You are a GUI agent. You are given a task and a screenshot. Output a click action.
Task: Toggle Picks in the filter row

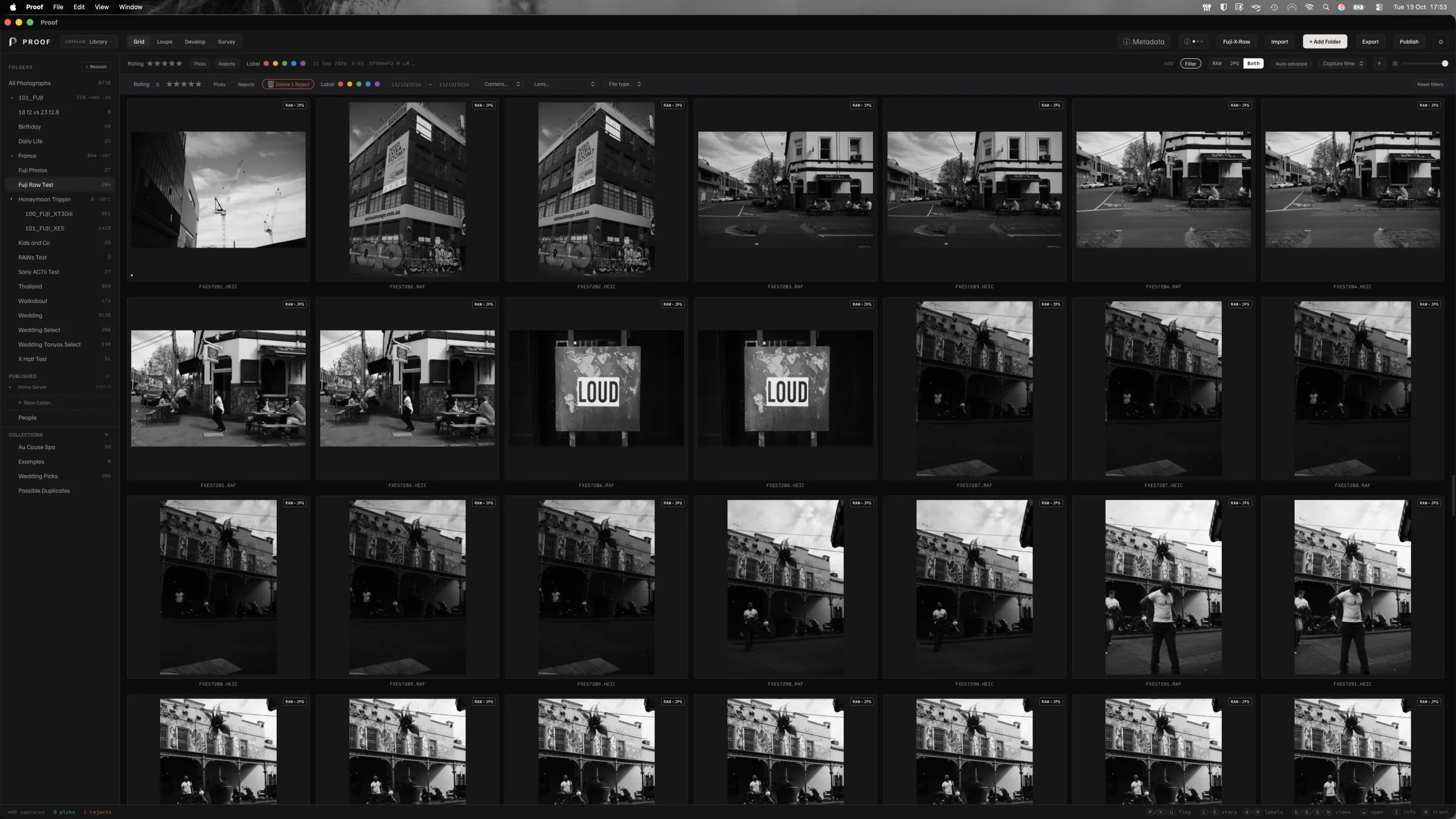(220, 84)
